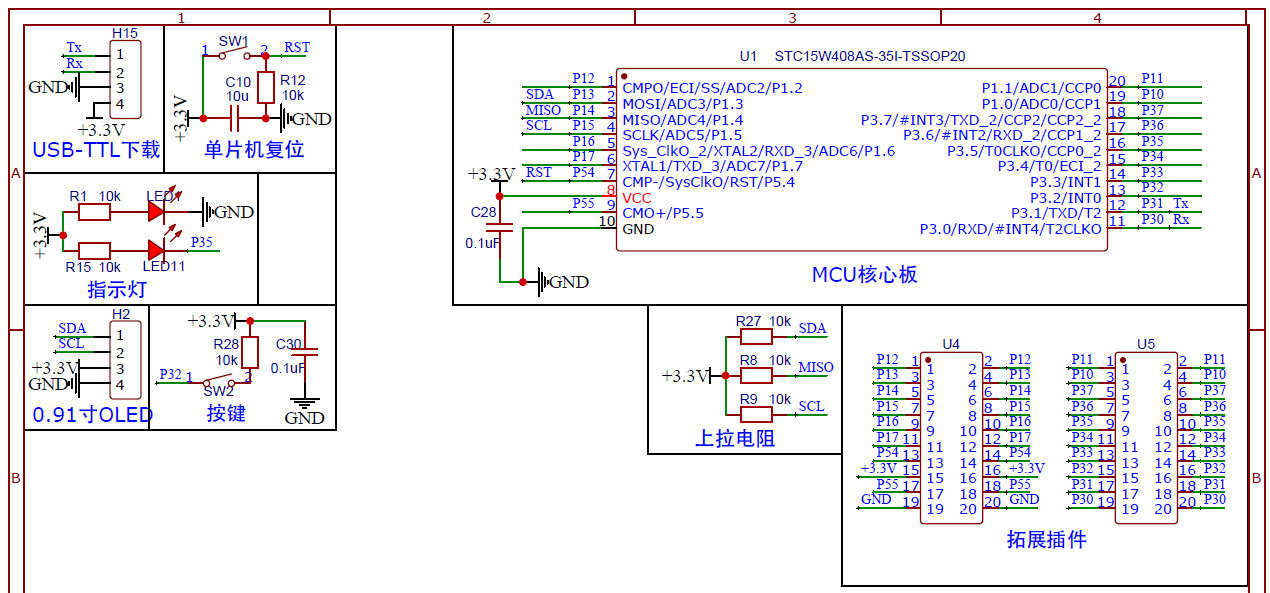
Task: Click the SDA net label after R27
Action: click(813, 328)
